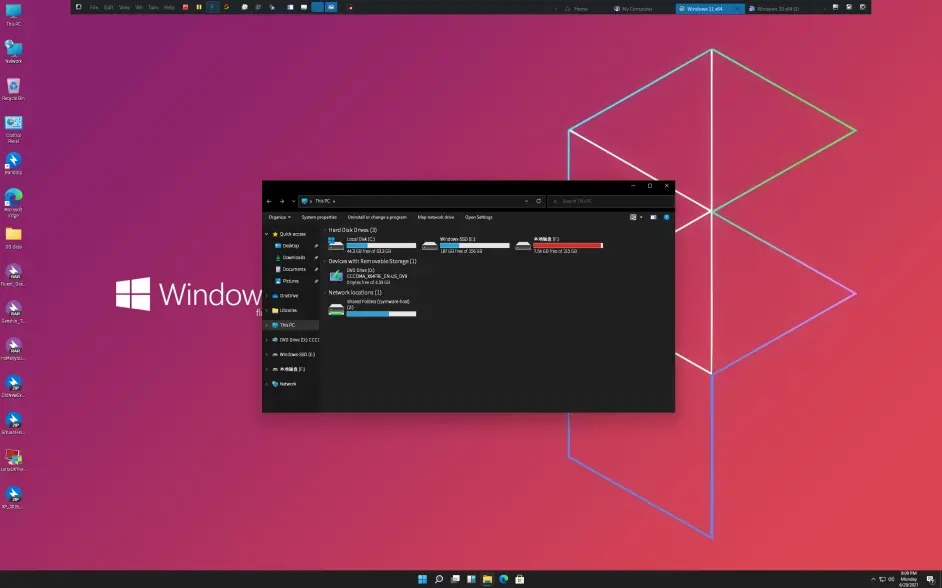Select Downloads in Quick access
This screenshot has width=942, height=588.
tap(294, 258)
